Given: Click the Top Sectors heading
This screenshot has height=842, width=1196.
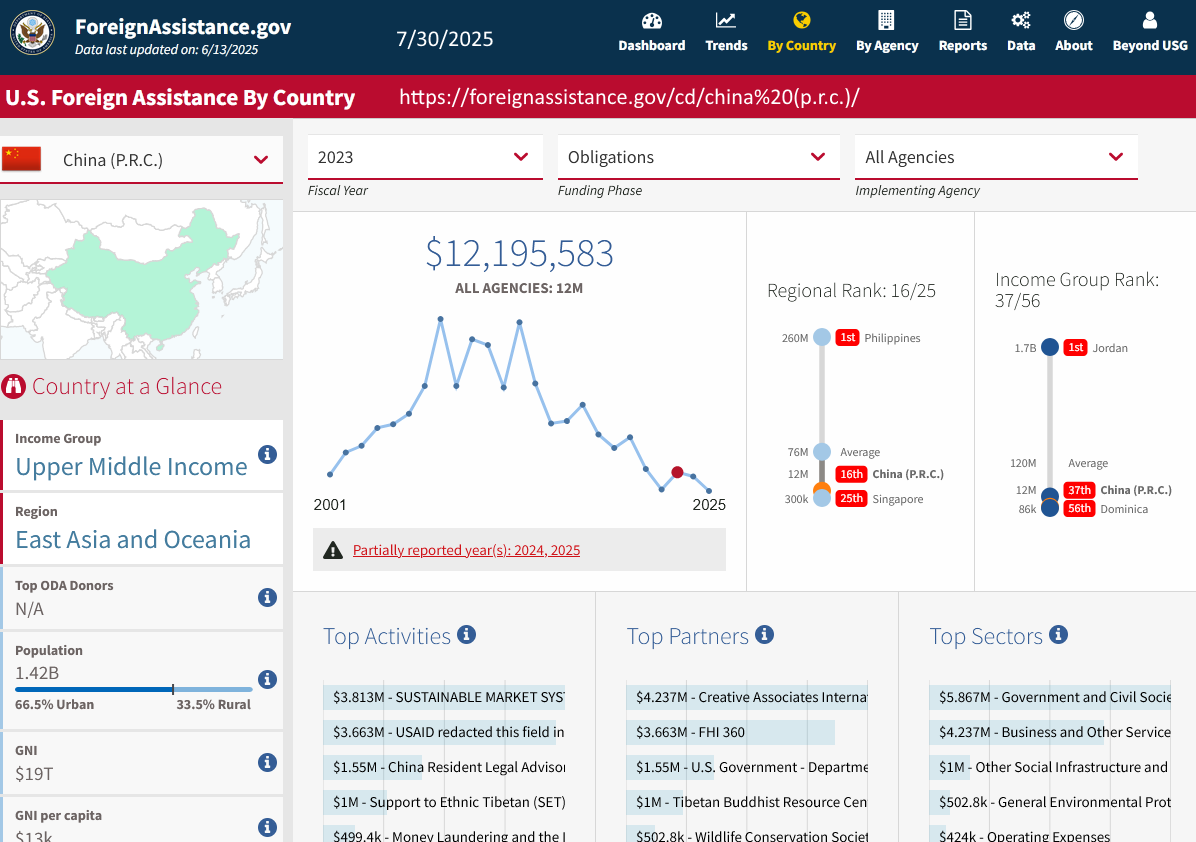Looking at the screenshot, I should 985,636.
